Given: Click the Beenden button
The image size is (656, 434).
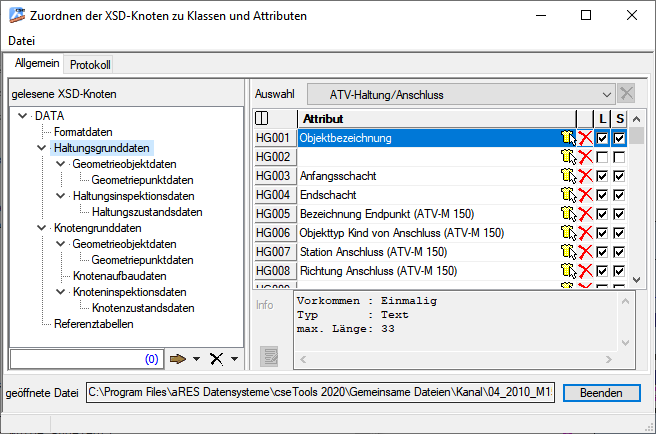Looking at the screenshot, I should (x=601, y=393).
